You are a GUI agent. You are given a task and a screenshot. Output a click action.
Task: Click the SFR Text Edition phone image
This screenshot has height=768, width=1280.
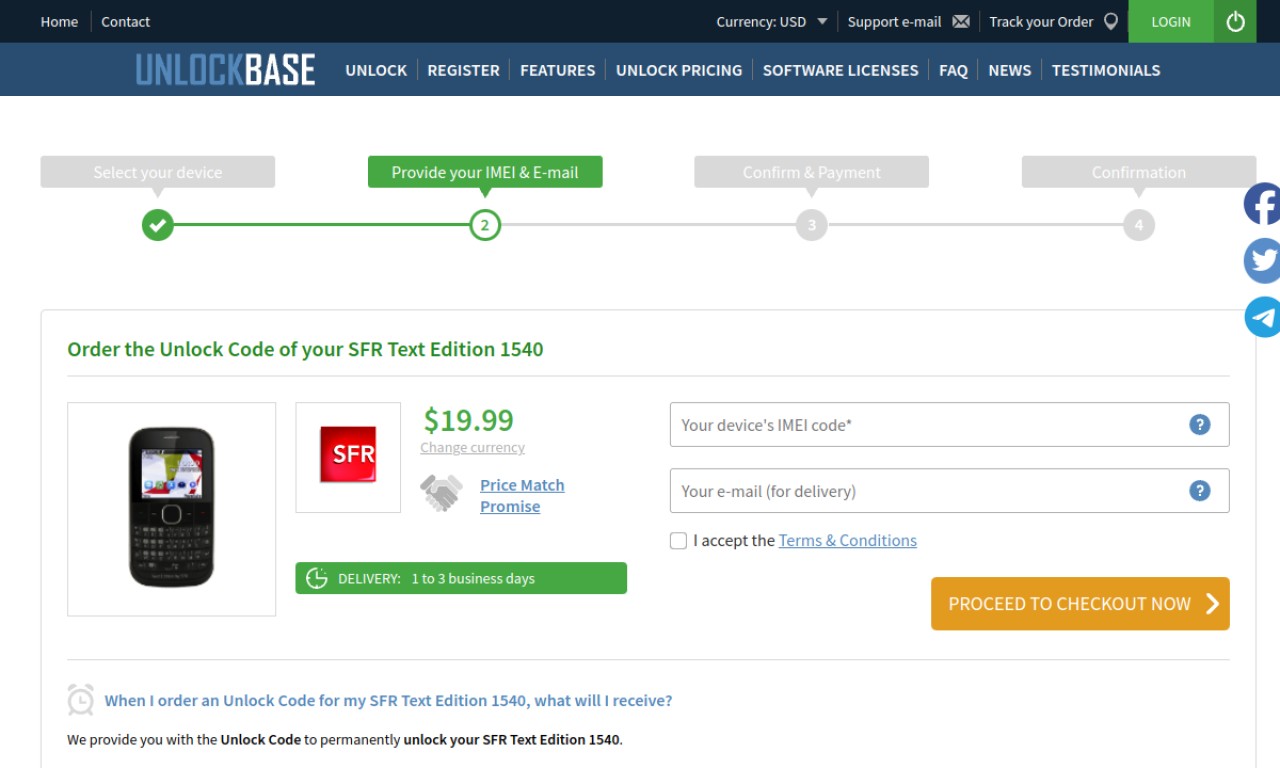pos(171,509)
